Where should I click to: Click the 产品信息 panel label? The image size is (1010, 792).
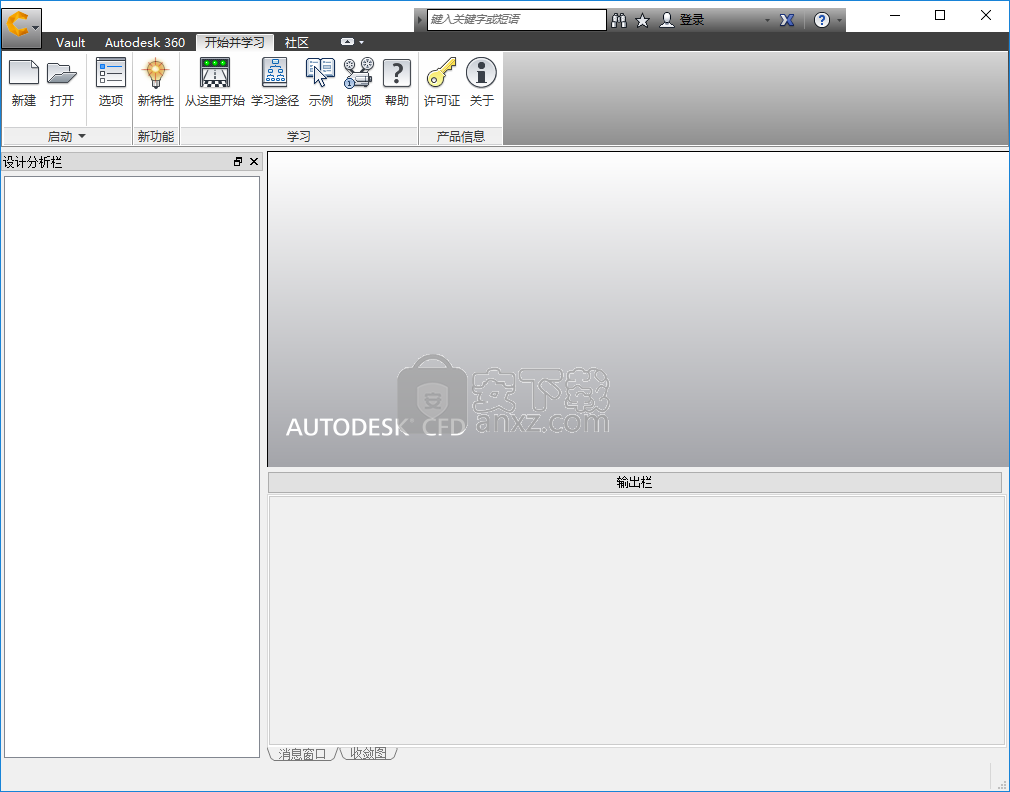[x=461, y=137]
